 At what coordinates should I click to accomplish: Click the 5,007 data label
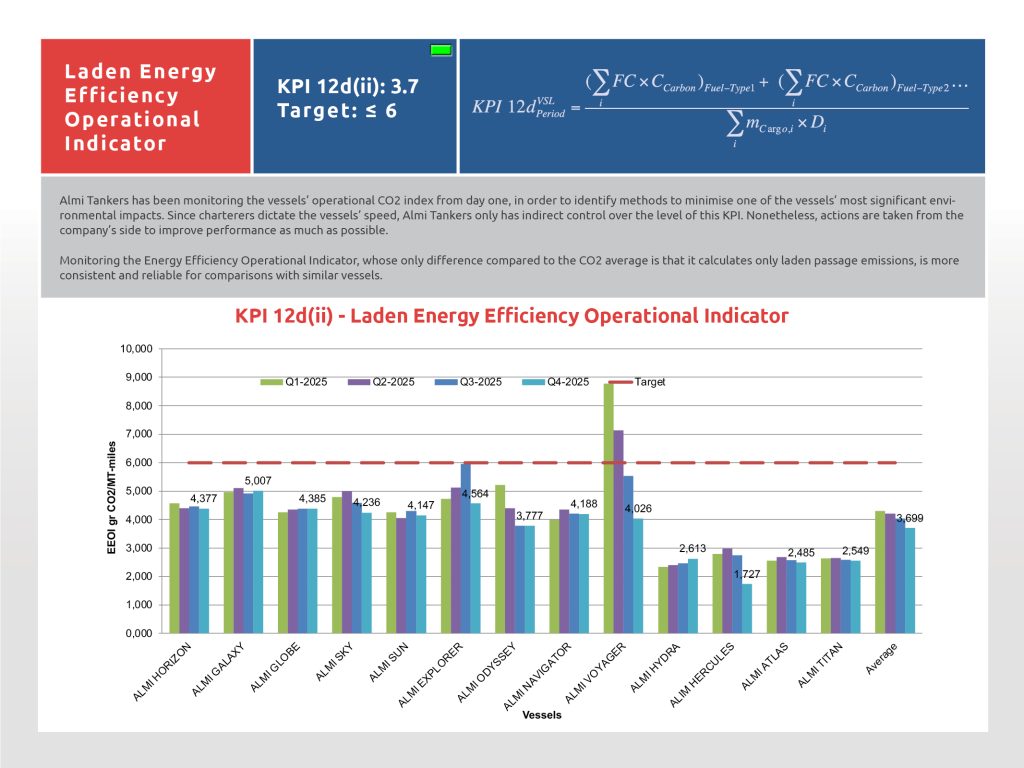[243, 481]
